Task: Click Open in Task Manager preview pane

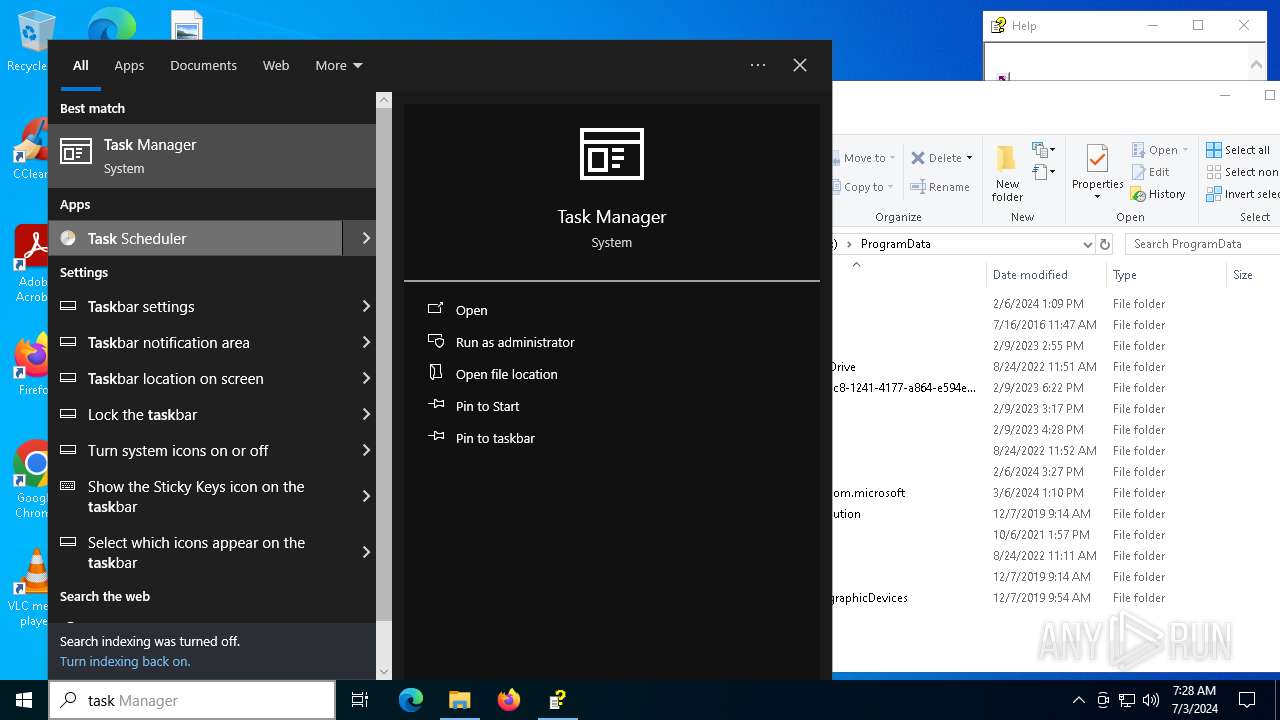Action: pos(471,310)
